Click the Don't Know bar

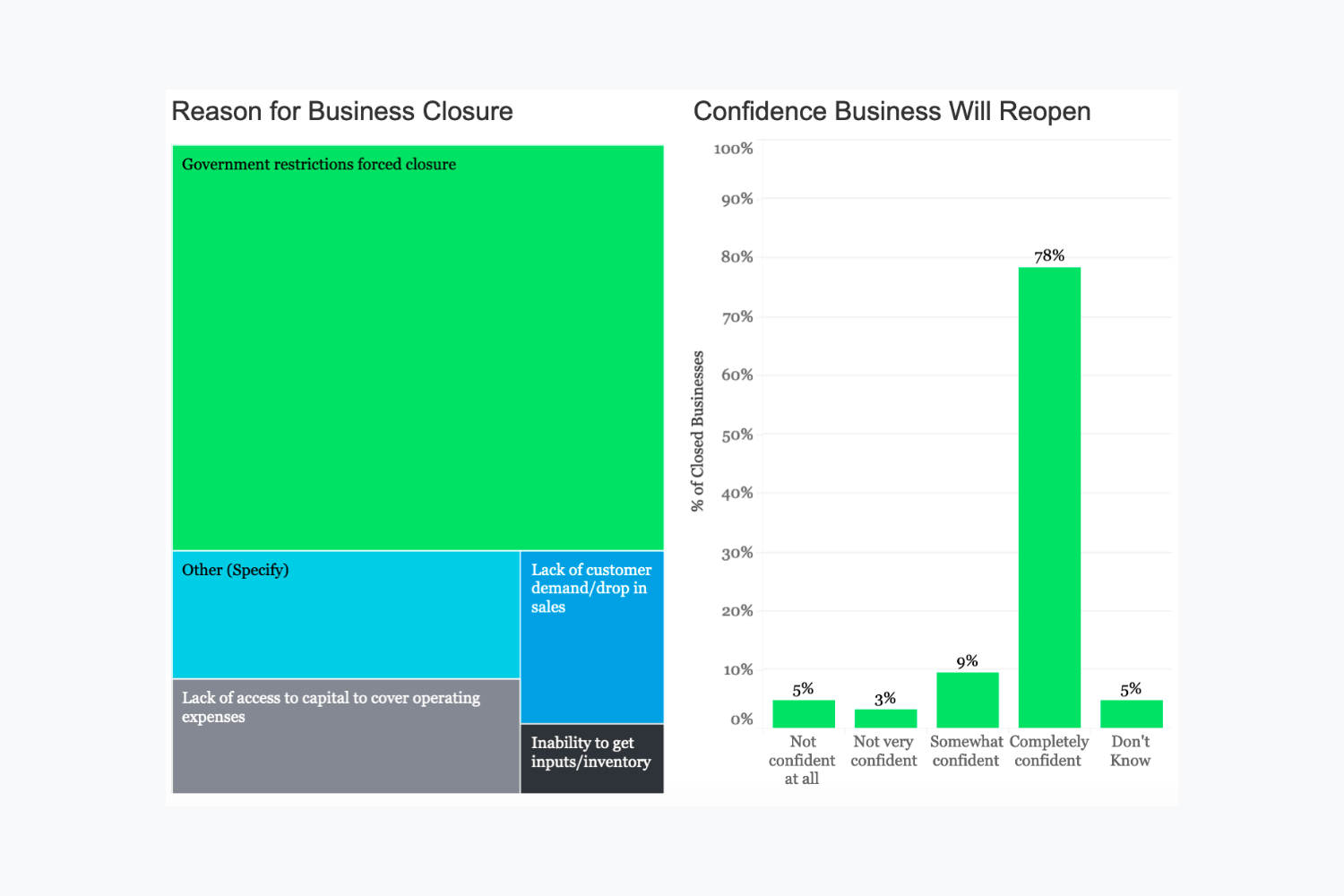pos(1131,714)
